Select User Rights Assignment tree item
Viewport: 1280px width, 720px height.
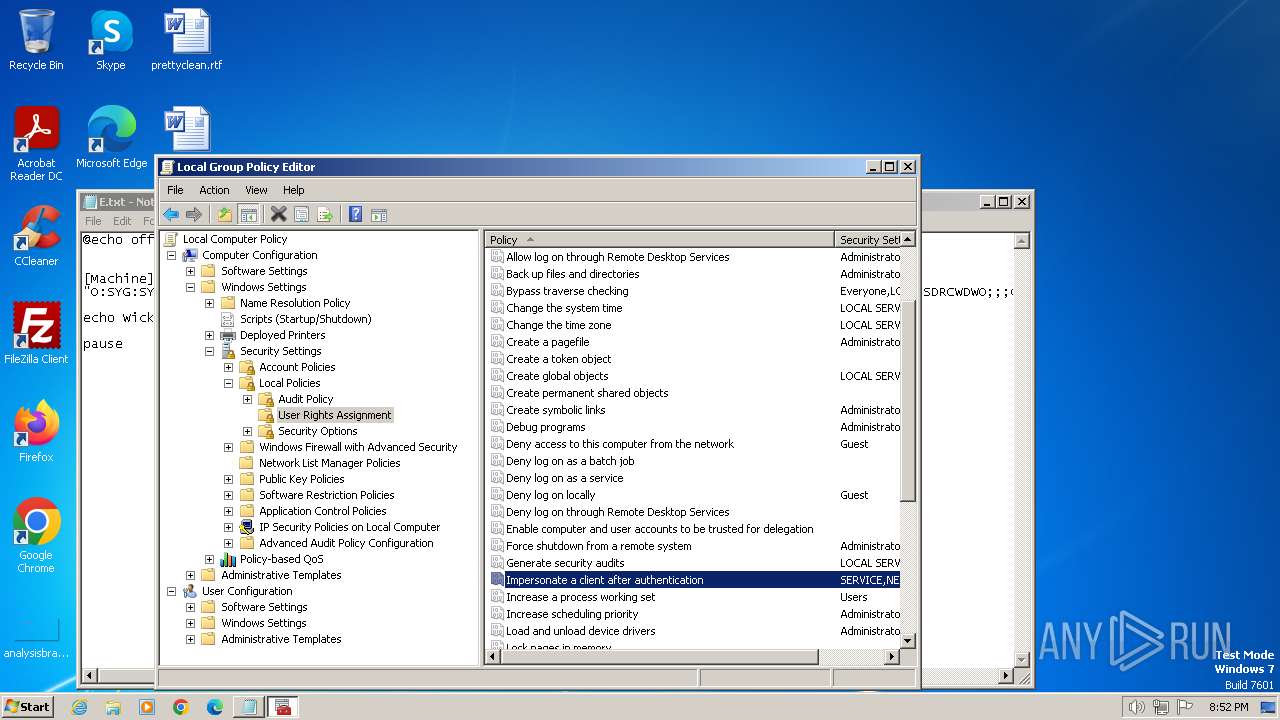click(x=334, y=415)
